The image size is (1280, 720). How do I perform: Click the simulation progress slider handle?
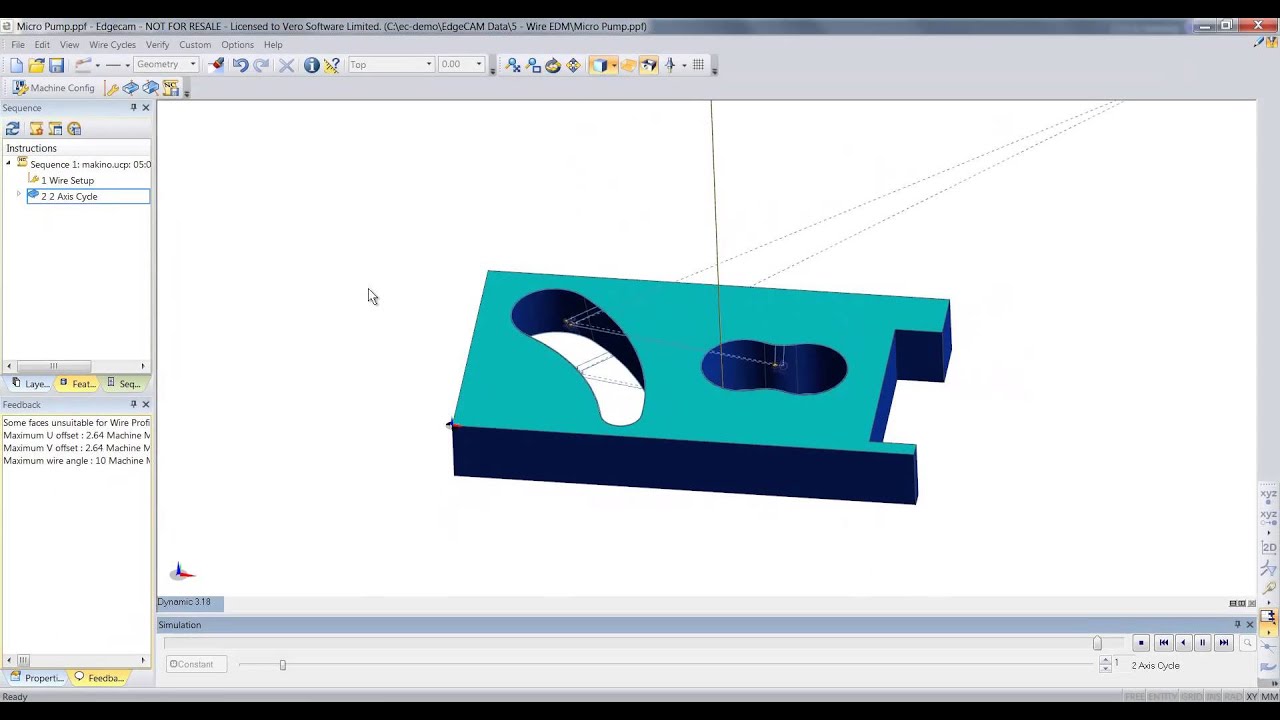point(1097,643)
